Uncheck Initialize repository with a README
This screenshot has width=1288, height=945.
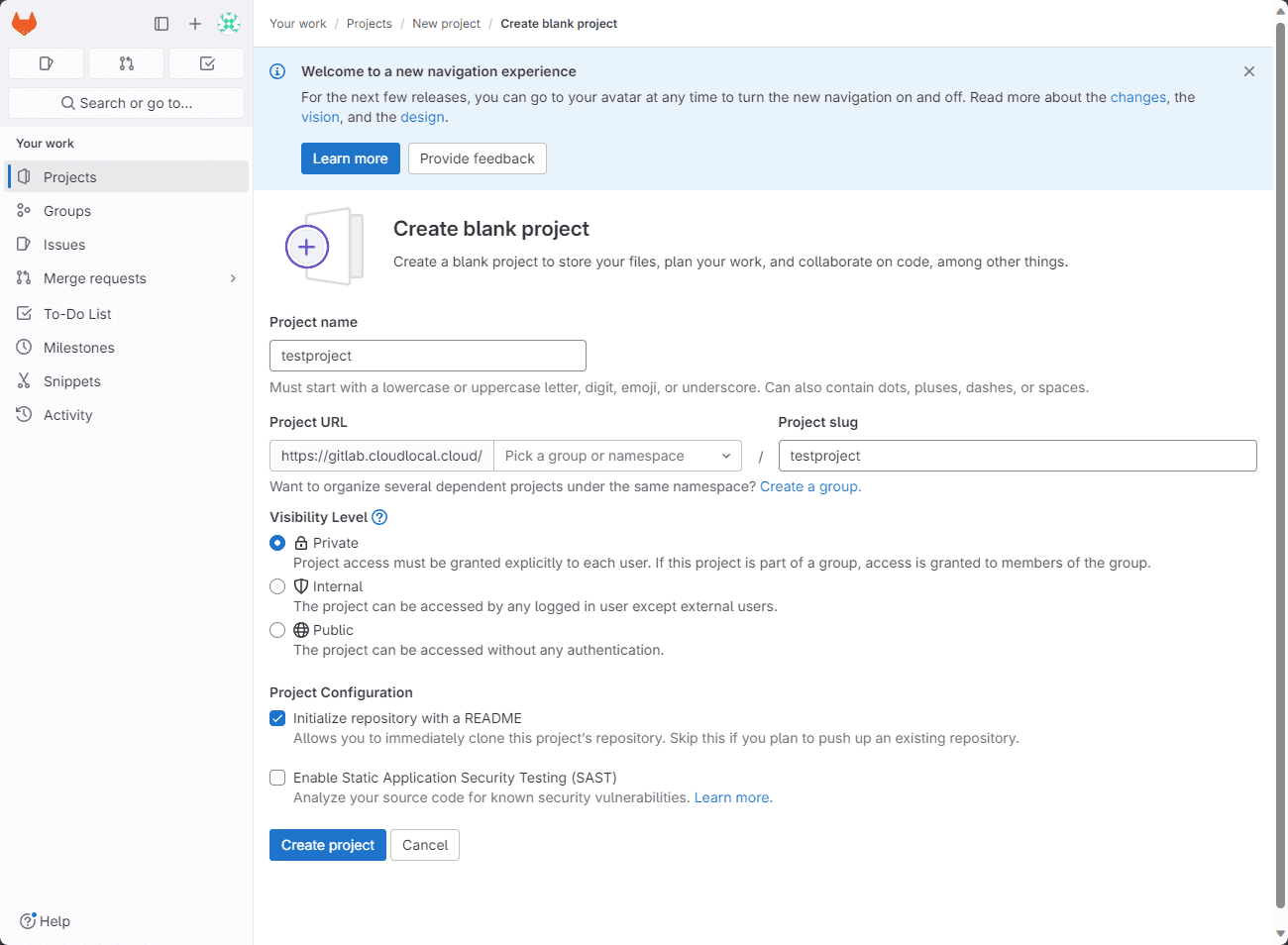277,718
